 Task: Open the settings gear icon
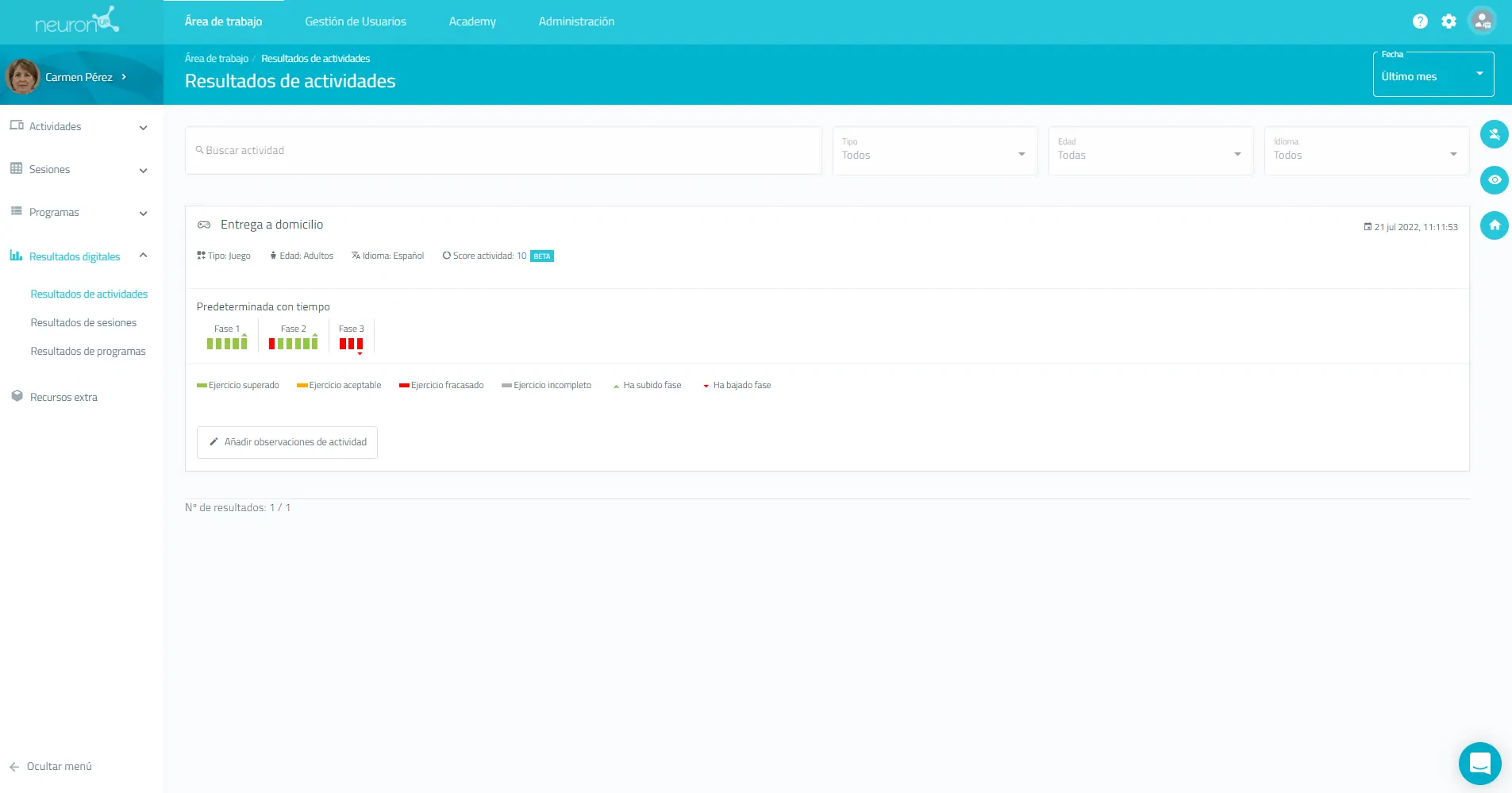[1449, 21]
